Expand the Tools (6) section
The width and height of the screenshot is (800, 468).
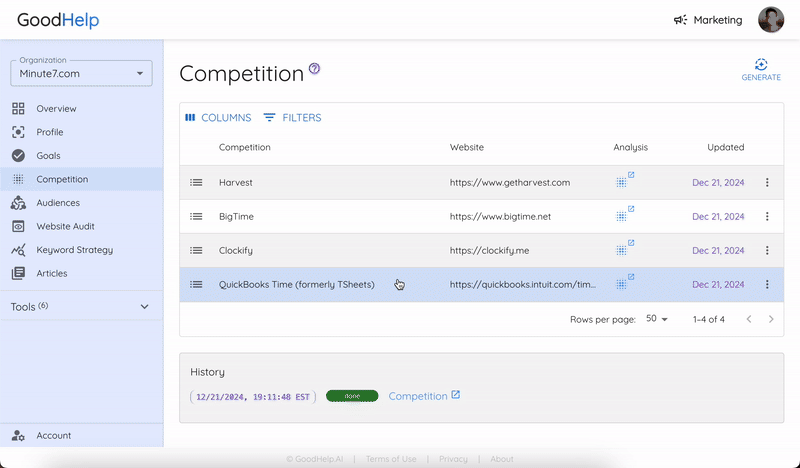[82, 307]
